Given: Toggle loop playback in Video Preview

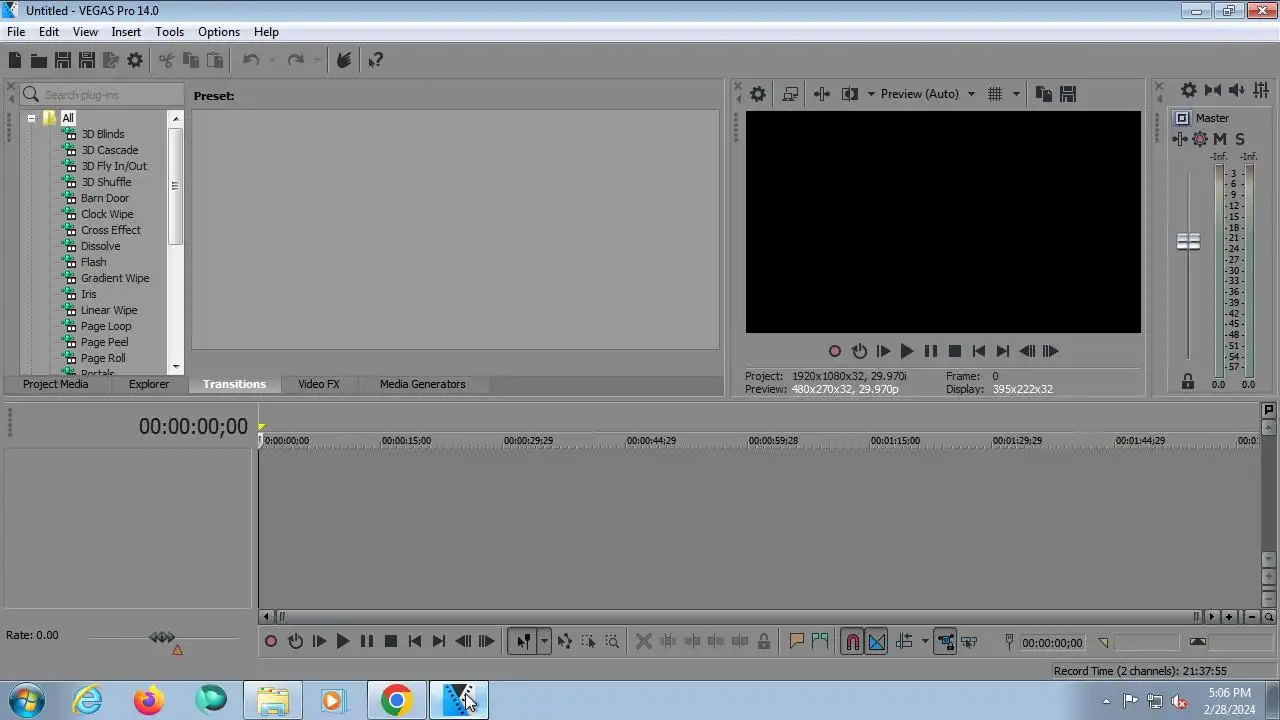Looking at the screenshot, I should (860, 351).
